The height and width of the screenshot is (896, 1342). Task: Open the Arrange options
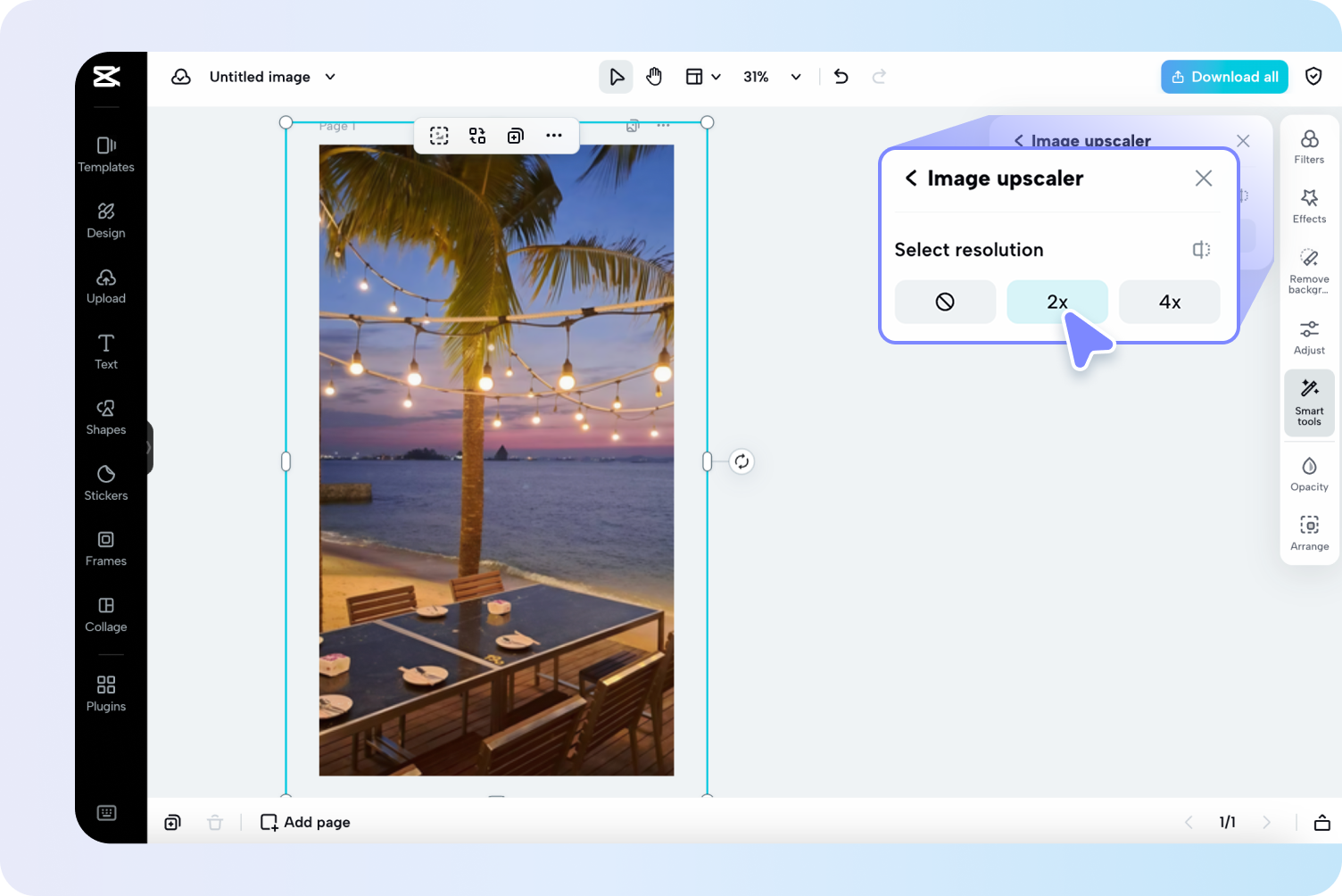click(1309, 534)
